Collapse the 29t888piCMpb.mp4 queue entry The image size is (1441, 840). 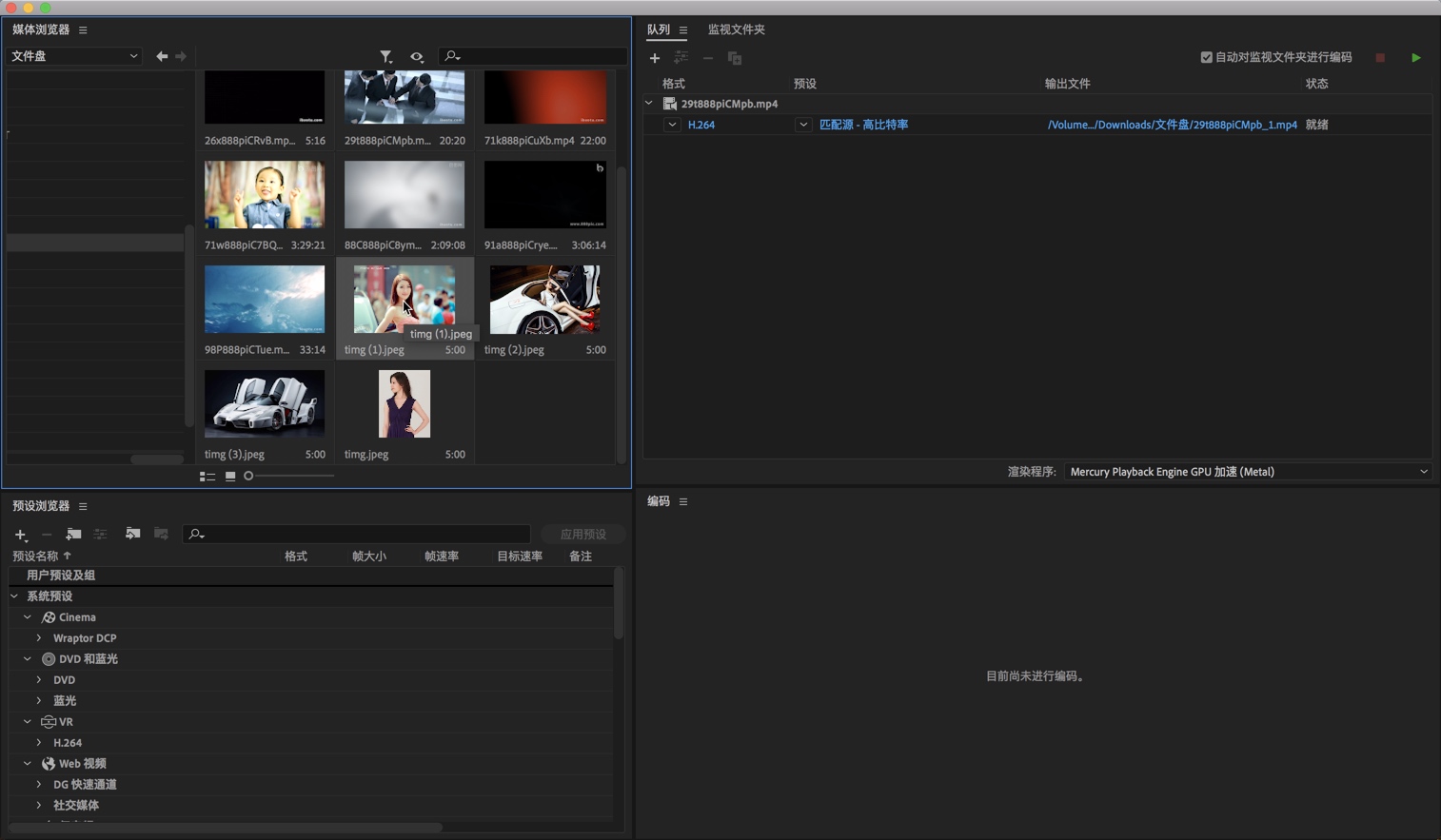tap(650, 104)
